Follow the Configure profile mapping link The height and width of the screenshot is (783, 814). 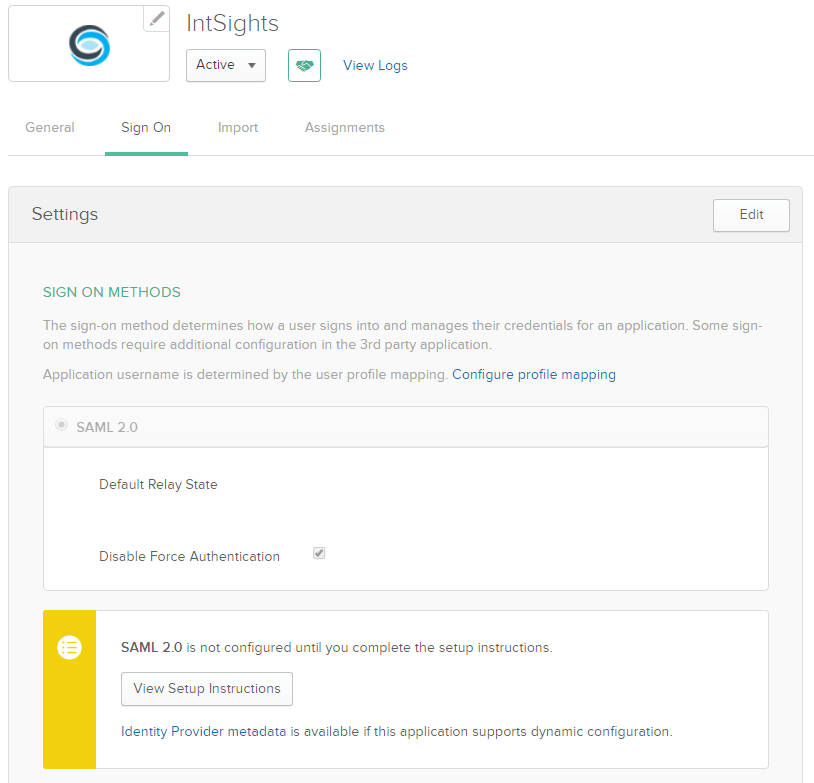pyautogui.click(x=534, y=375)
